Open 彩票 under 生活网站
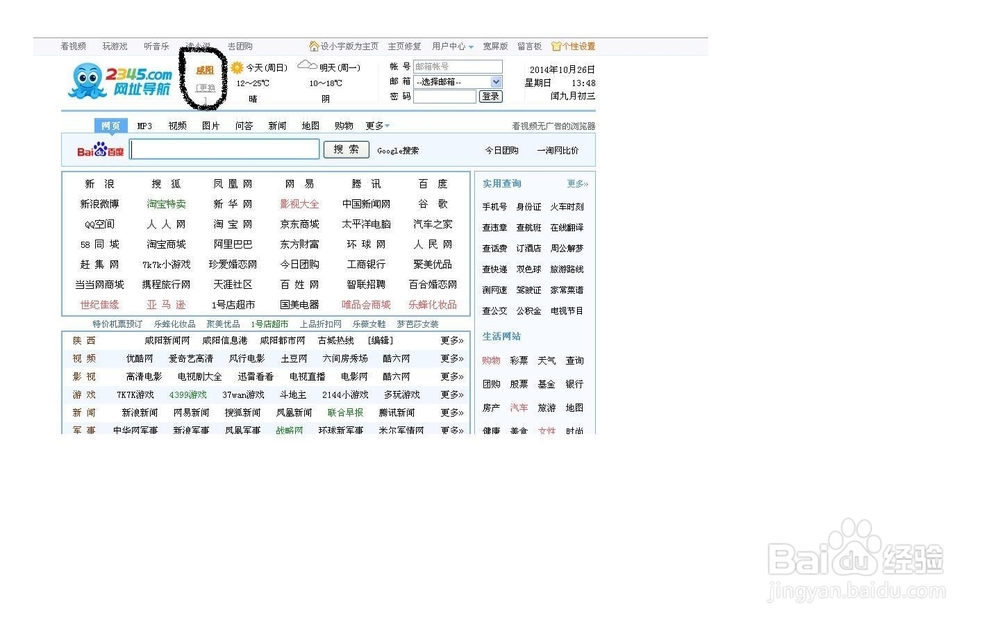 (x=519, y=360)
